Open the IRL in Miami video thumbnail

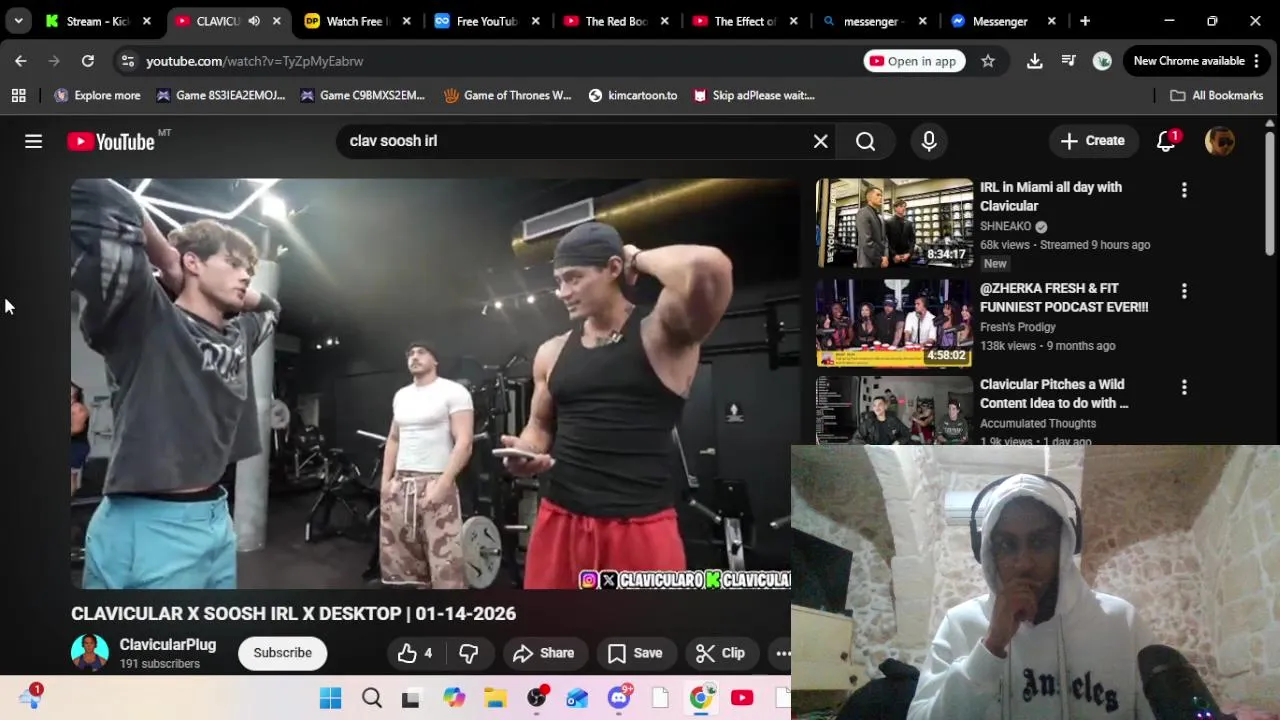click(894, 223)
